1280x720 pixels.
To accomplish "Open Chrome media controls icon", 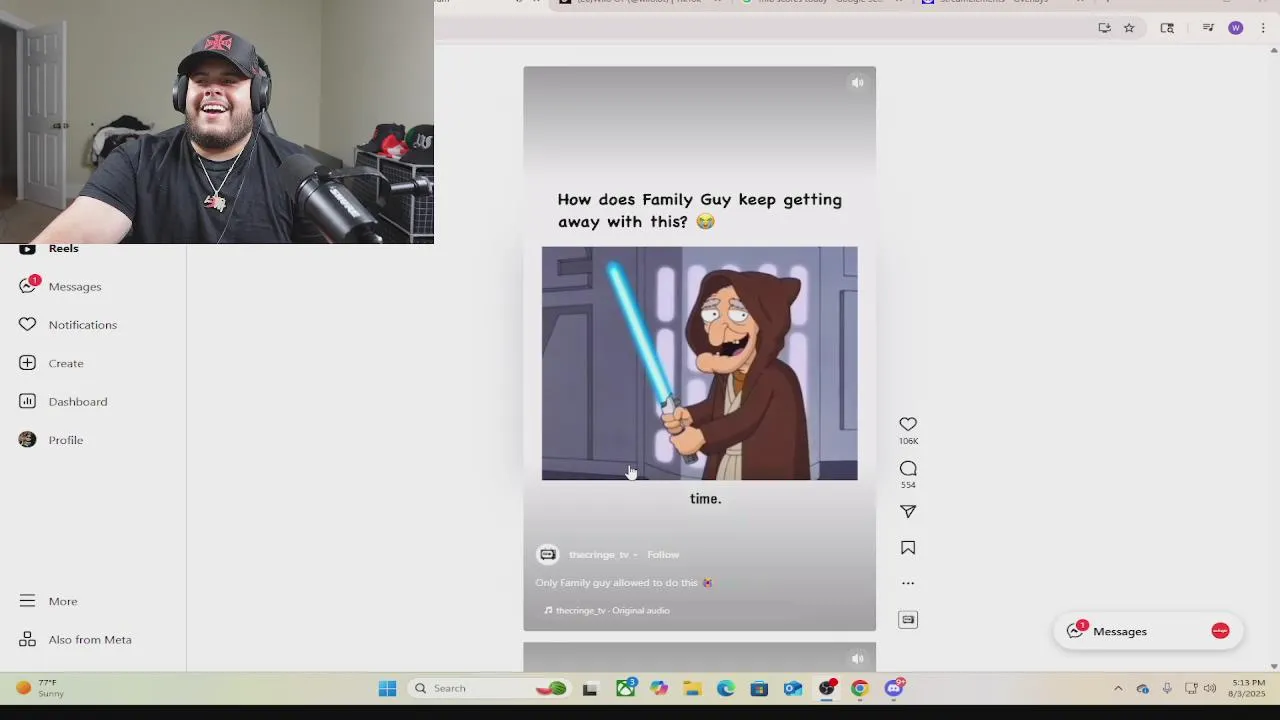I will (x=1208, y=28).
